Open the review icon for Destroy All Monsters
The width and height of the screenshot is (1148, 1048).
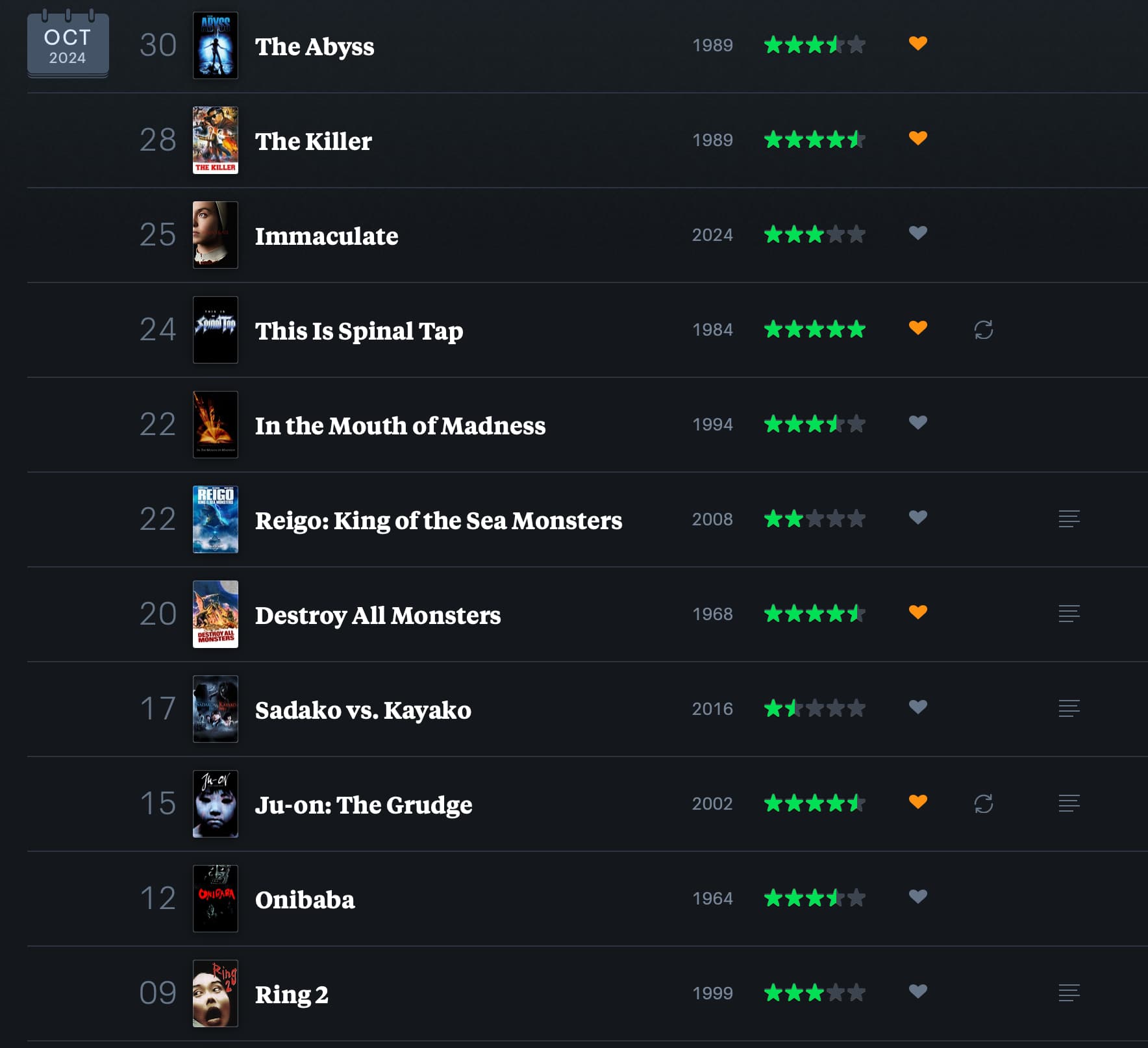pos(1069,614)
